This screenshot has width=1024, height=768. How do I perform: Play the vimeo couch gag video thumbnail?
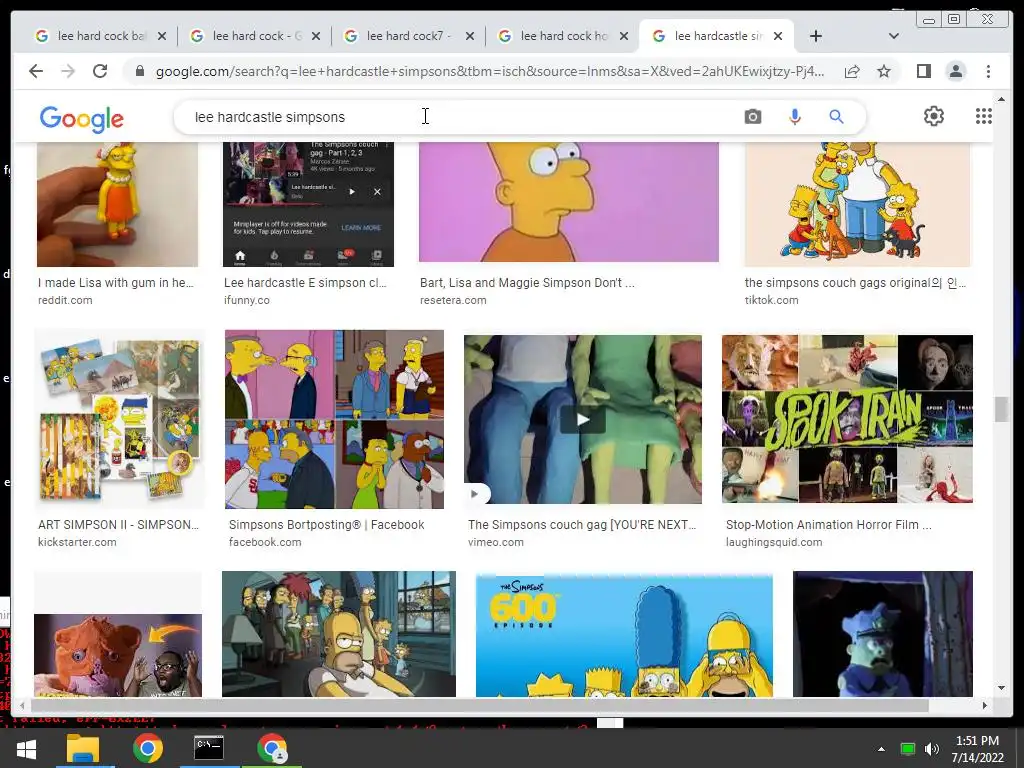583,419
